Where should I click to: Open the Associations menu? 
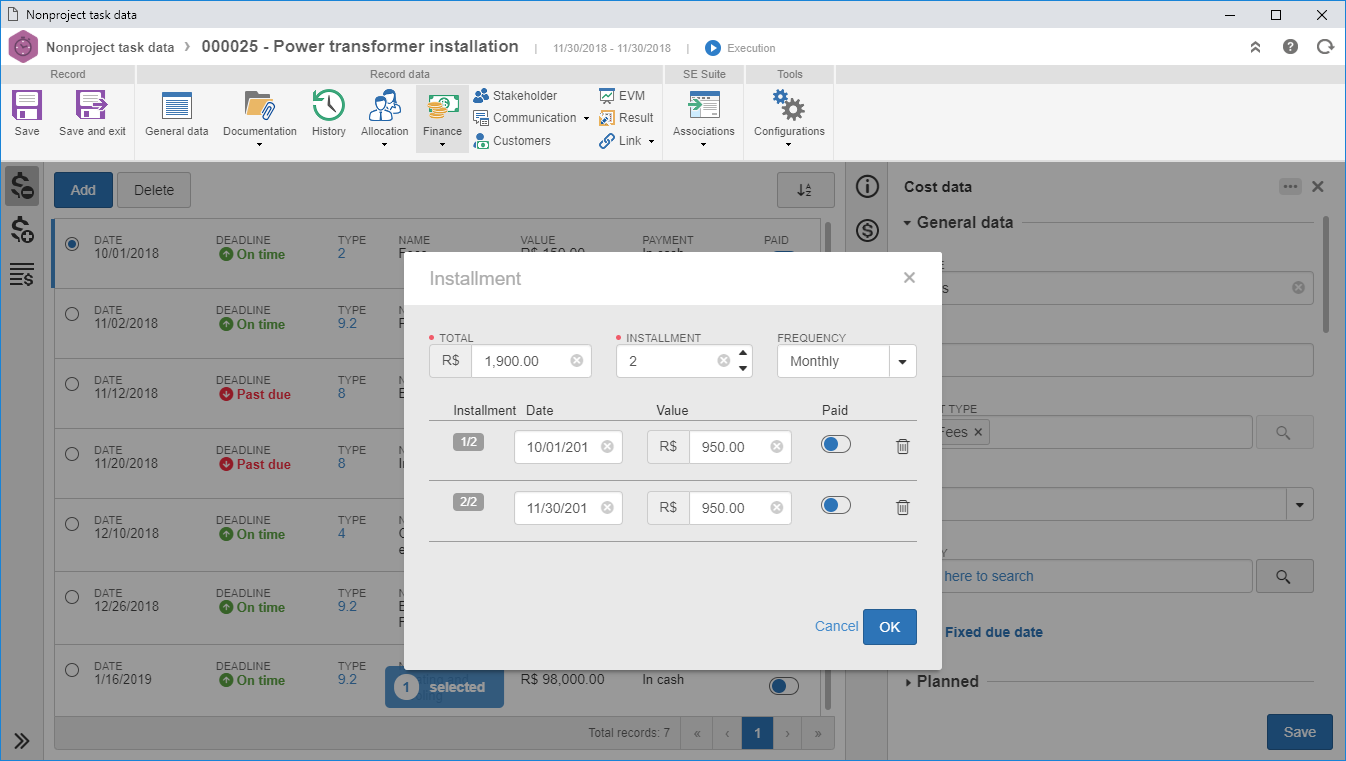pyautogui.click(x=704, y=119)
